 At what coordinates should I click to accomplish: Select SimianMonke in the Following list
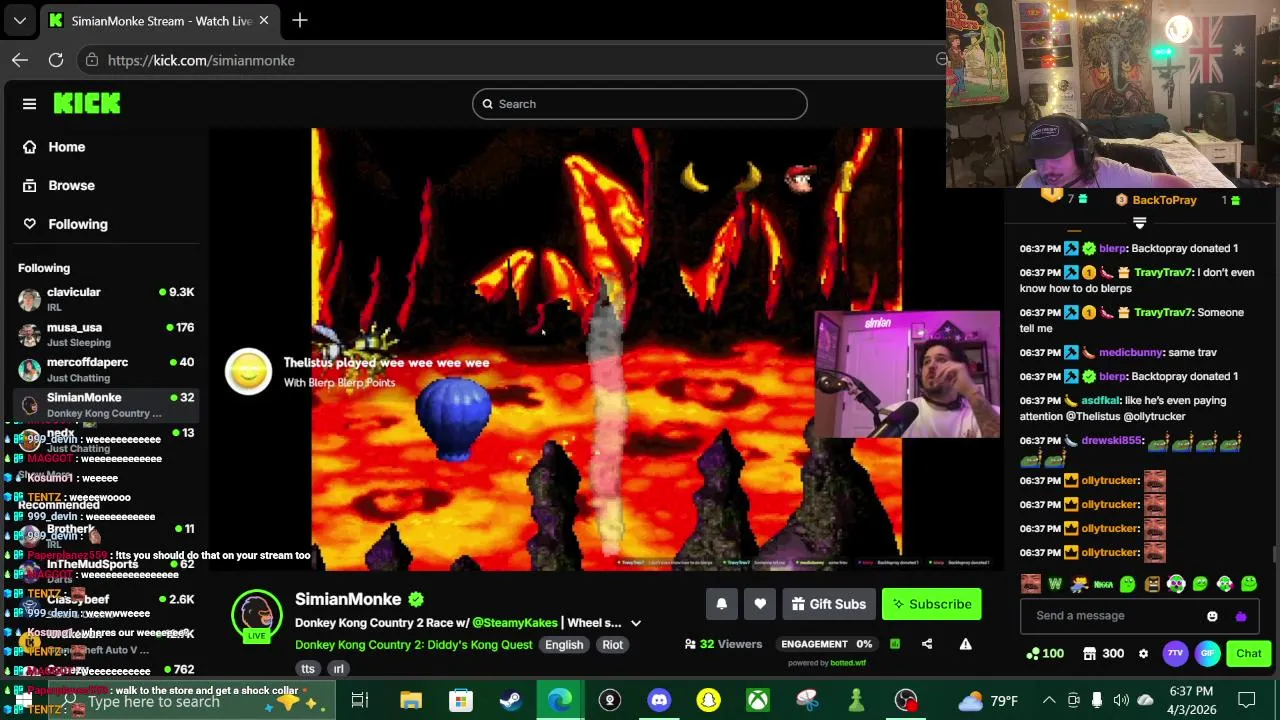pos(105,404)
